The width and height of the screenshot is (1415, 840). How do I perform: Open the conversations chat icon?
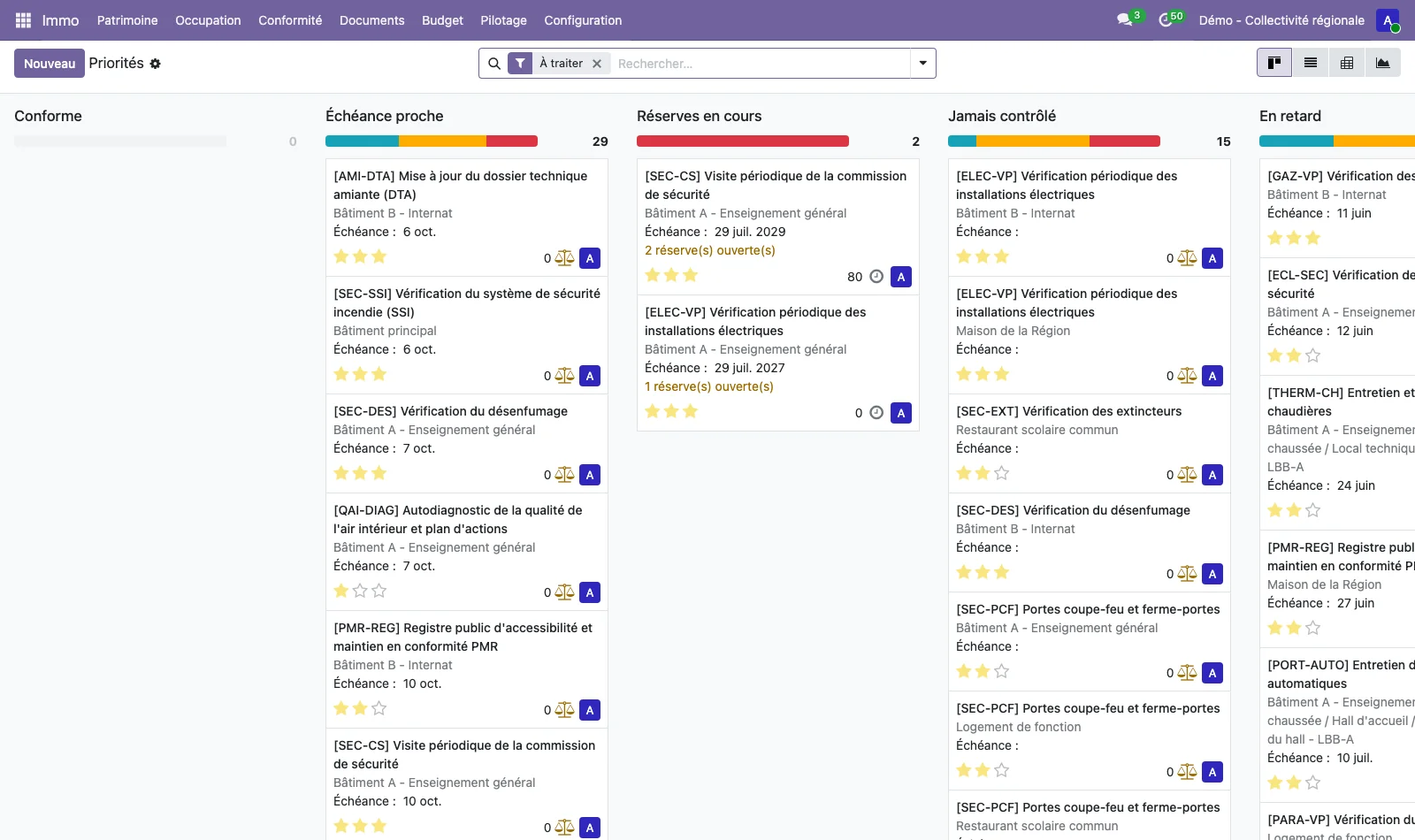pos(1125,20)
